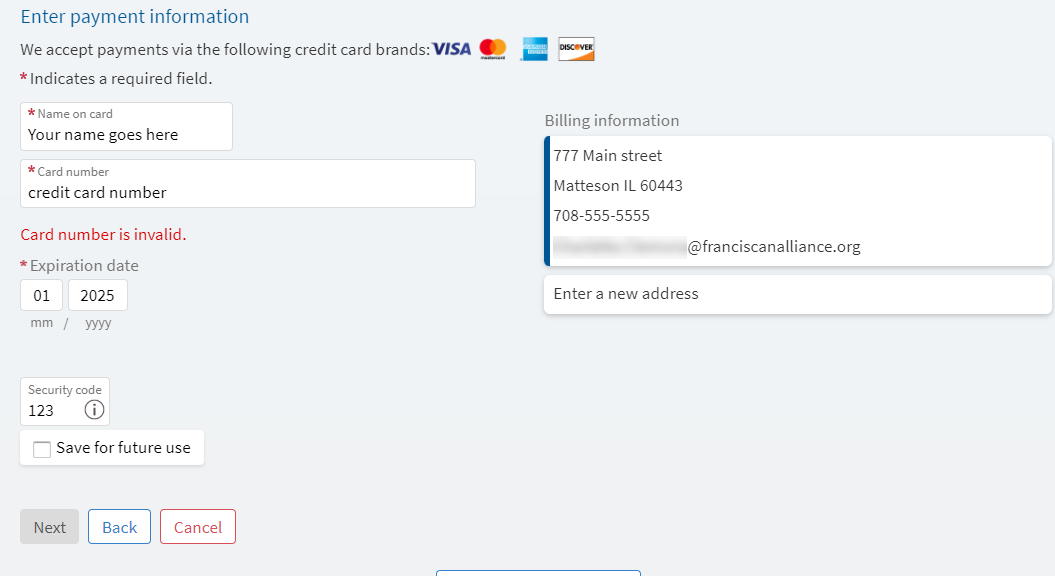Open the security code info icon
This screenshot has width=1055, height=576.
coord(94,410)
